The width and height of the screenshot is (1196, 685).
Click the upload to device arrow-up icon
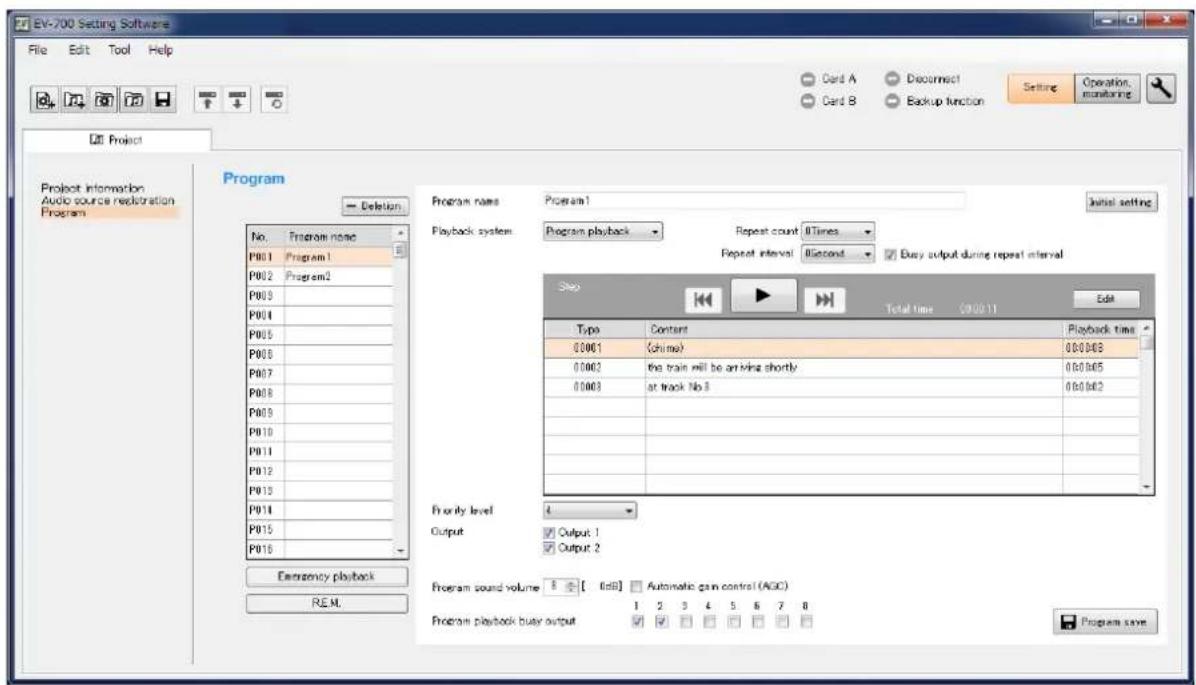pos(207,100)
